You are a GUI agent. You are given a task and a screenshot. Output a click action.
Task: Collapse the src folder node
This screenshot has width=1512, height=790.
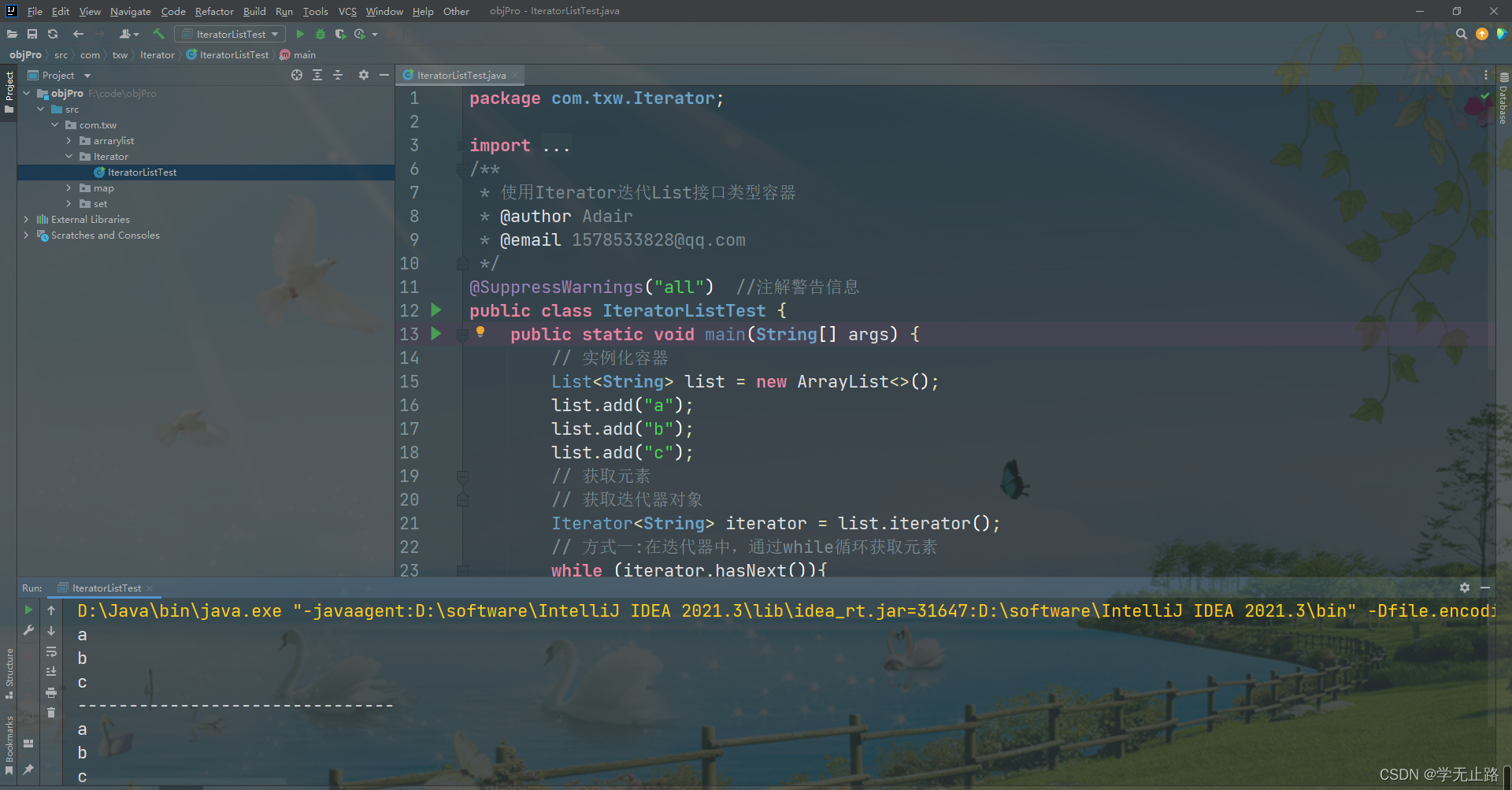pos(41,109)
